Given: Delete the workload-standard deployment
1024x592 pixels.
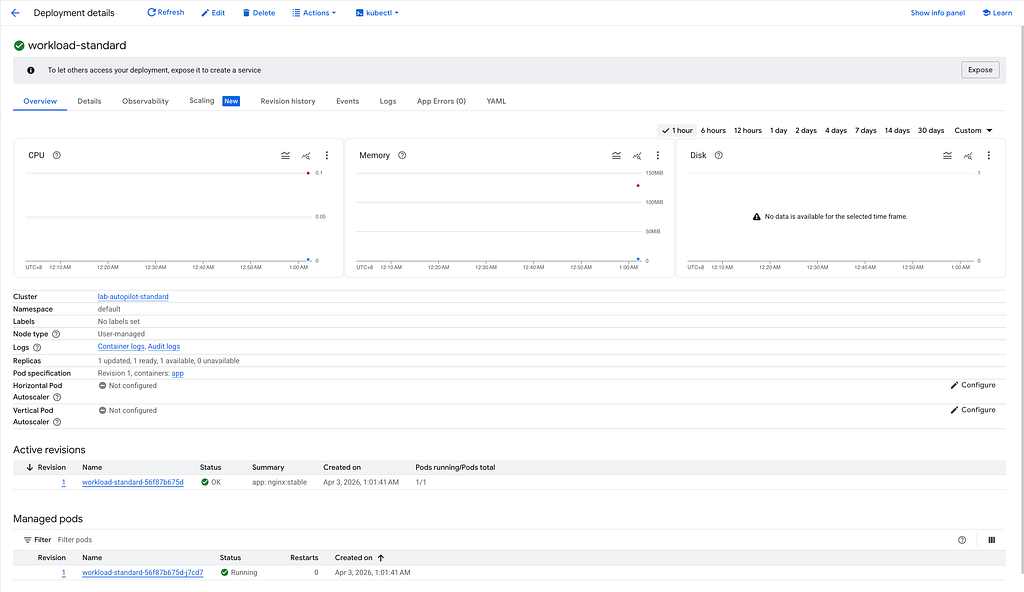Looking at the screenshot, I should (259, 13).
